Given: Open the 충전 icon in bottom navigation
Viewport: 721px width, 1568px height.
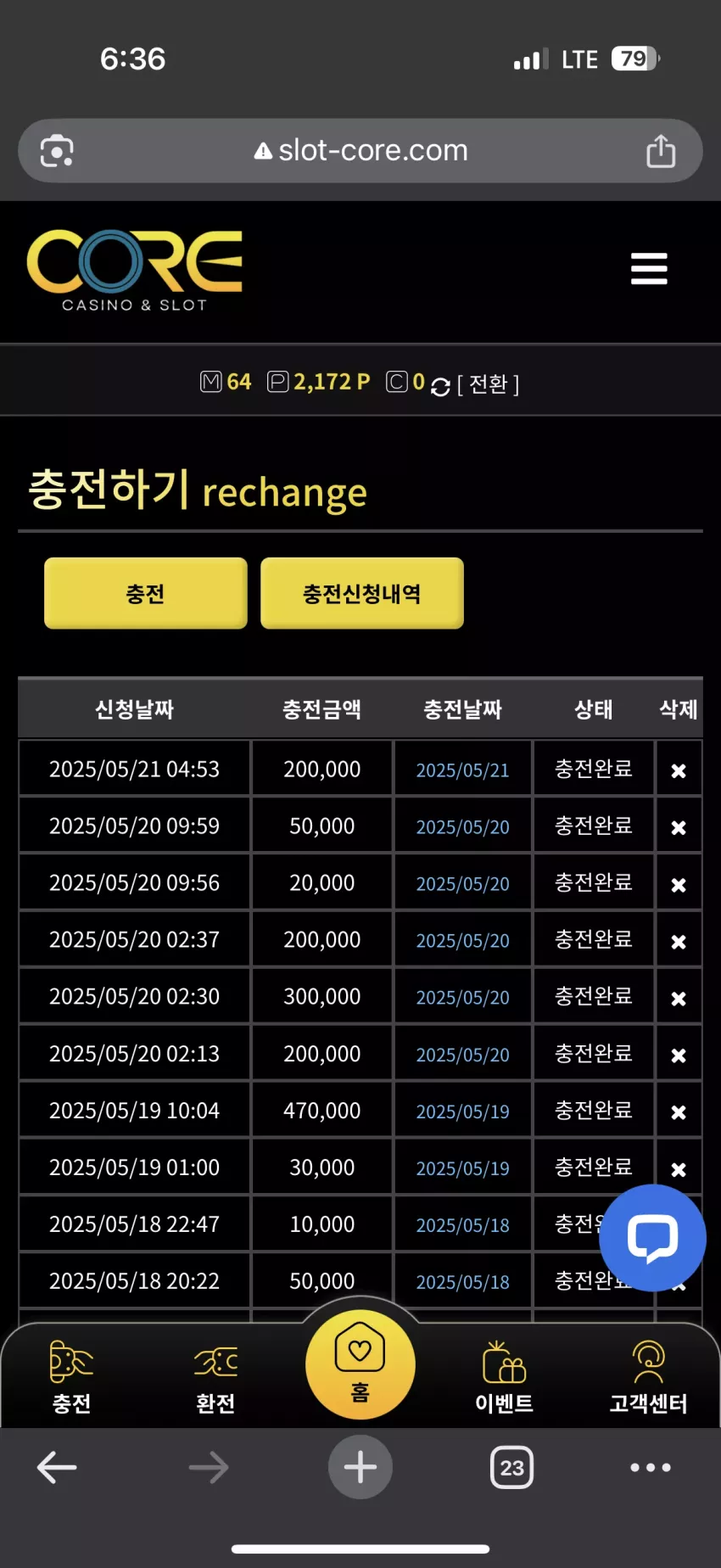Looking at the screenshot, I should (71, 1376).
